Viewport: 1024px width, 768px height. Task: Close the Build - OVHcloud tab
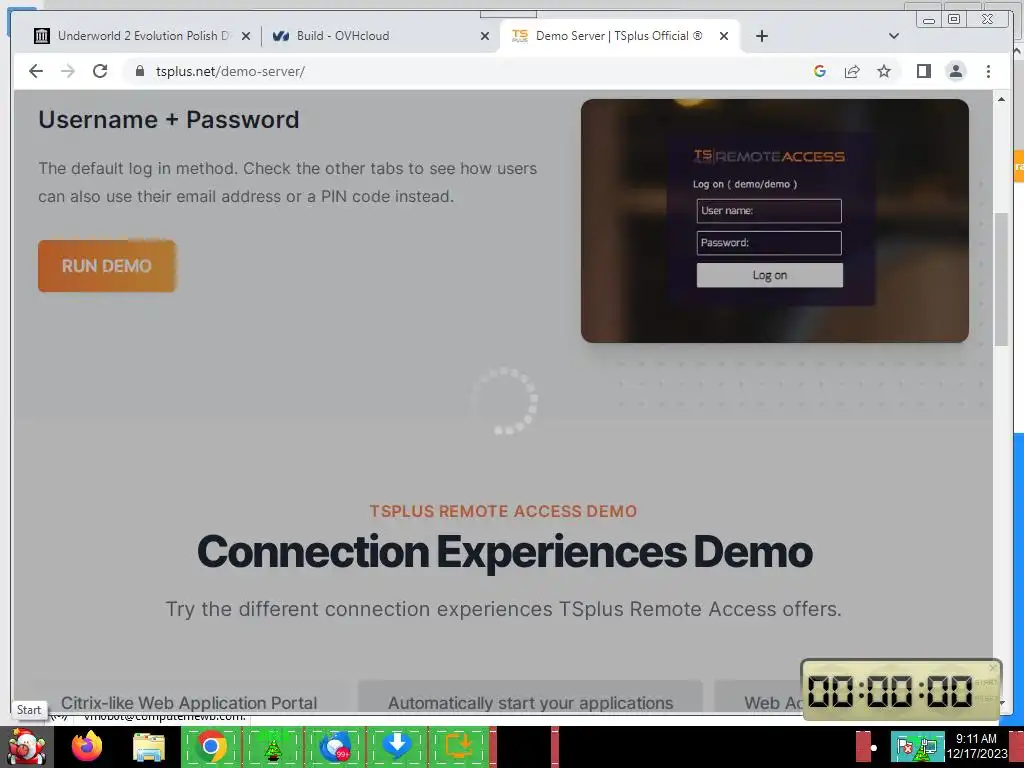[x=485, y=37]
